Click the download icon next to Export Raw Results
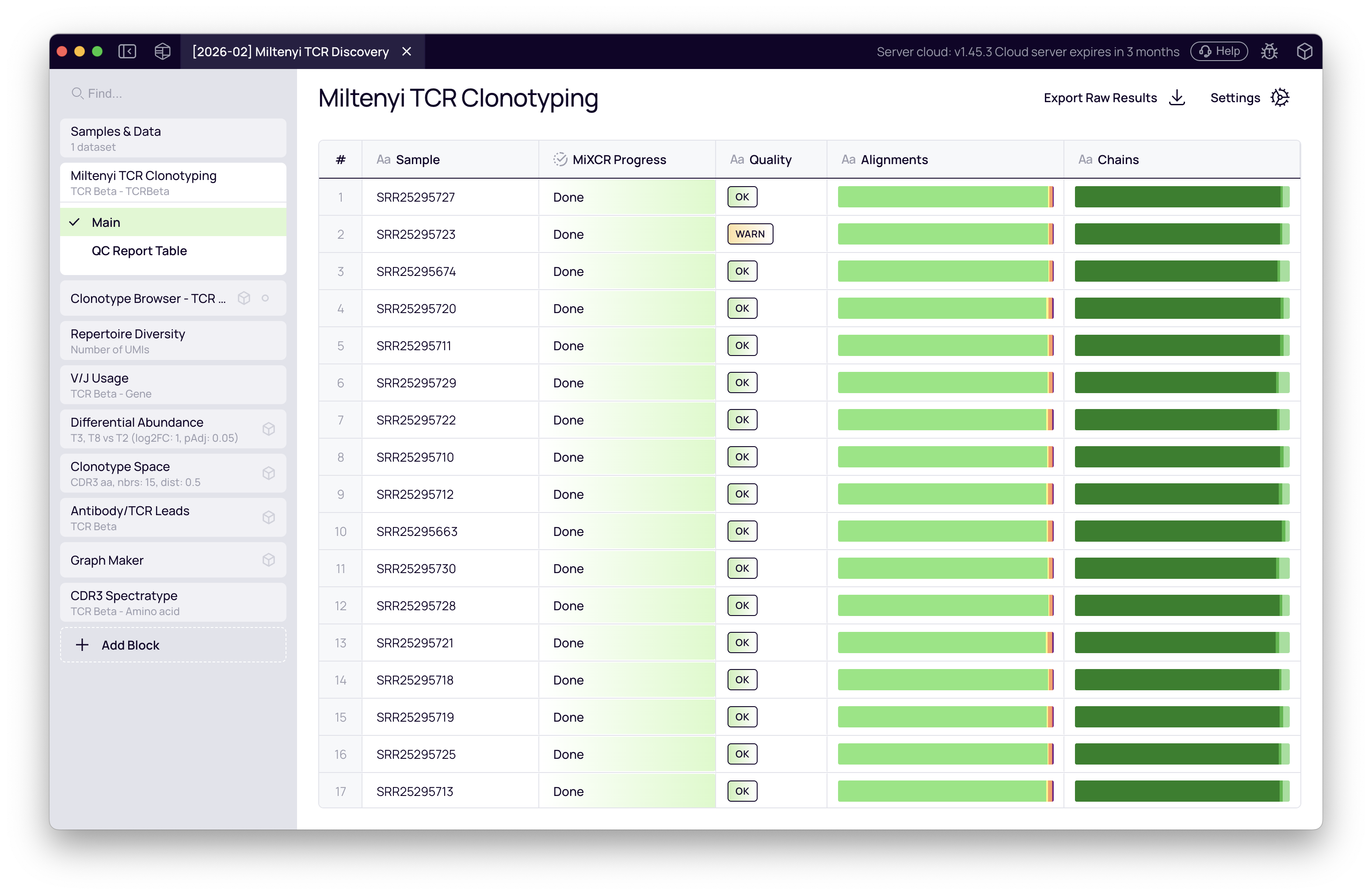This screenshot has height=895, width=1372. click(x=1177, y=97)
